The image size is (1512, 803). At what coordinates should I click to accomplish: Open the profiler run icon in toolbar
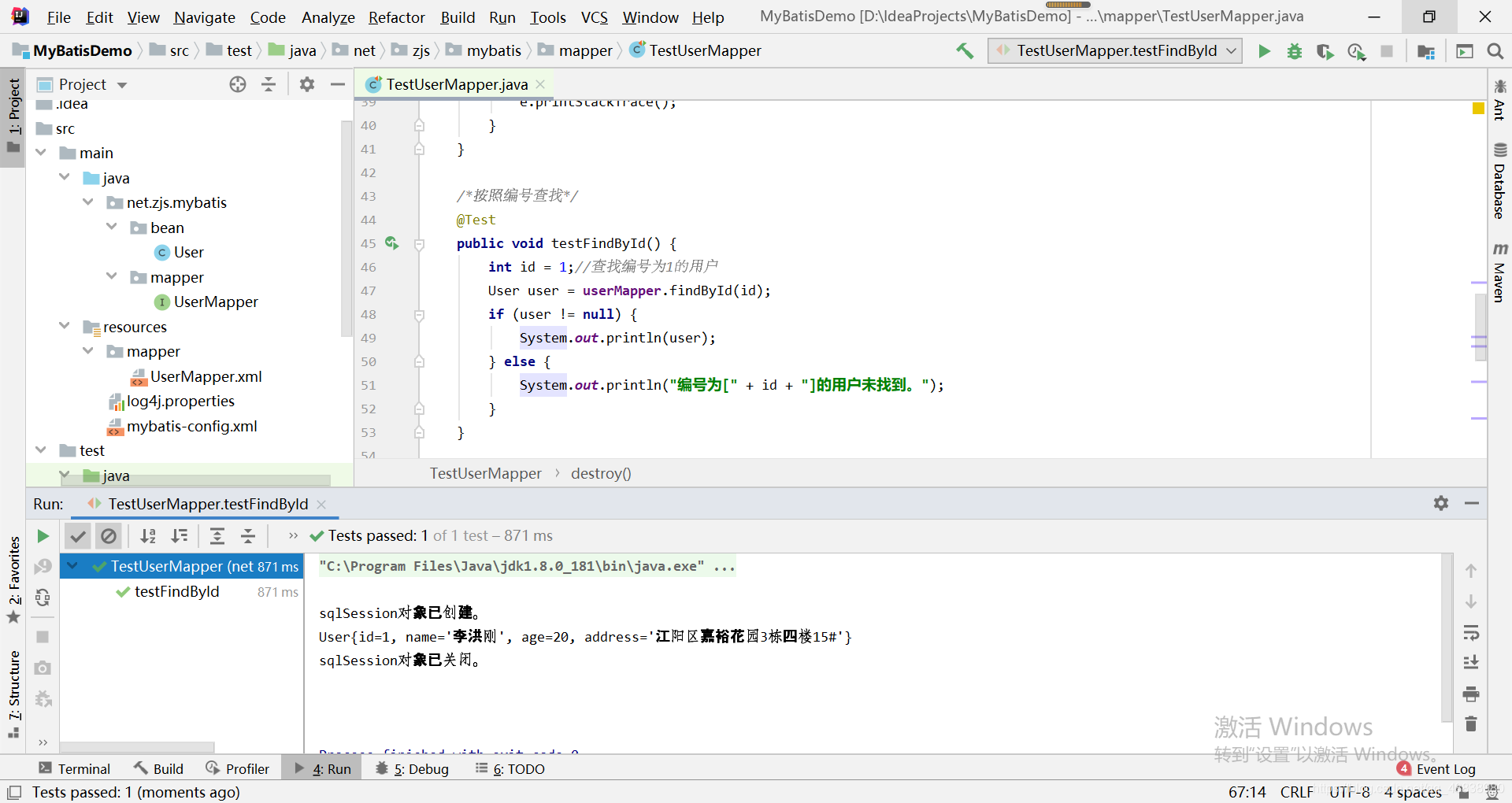(1356, 51)
